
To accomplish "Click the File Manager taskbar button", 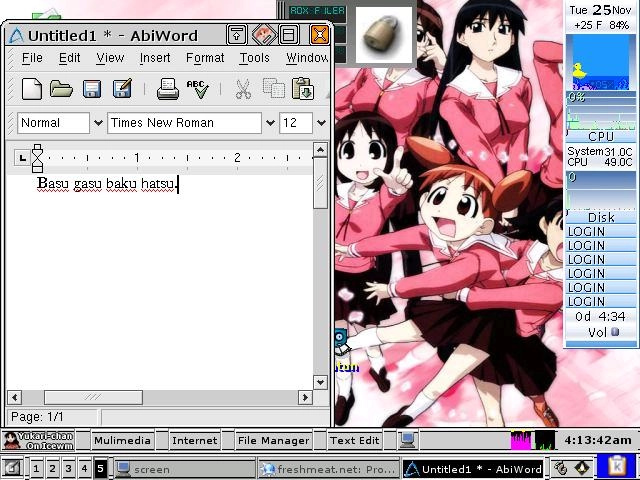I will point(273,440).
